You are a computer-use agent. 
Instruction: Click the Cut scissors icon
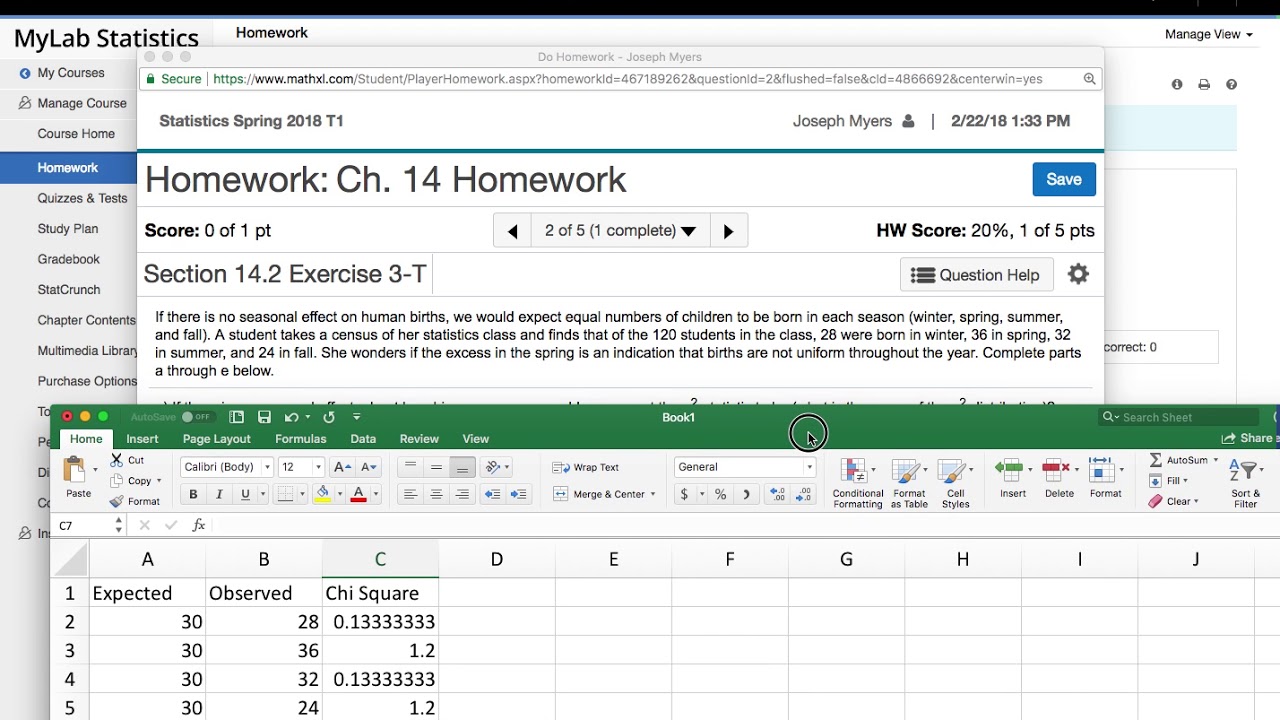(117, 460)
